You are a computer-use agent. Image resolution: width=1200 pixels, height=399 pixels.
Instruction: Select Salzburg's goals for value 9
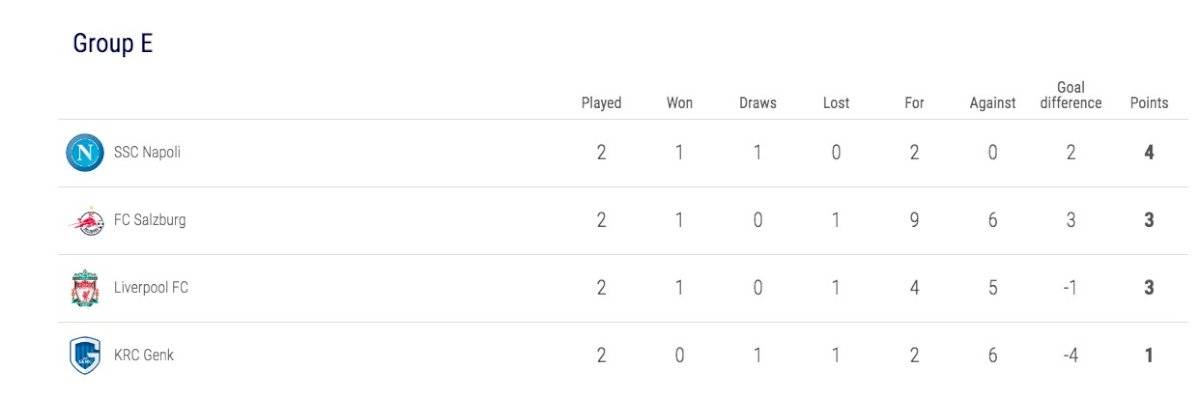[914, 221]
